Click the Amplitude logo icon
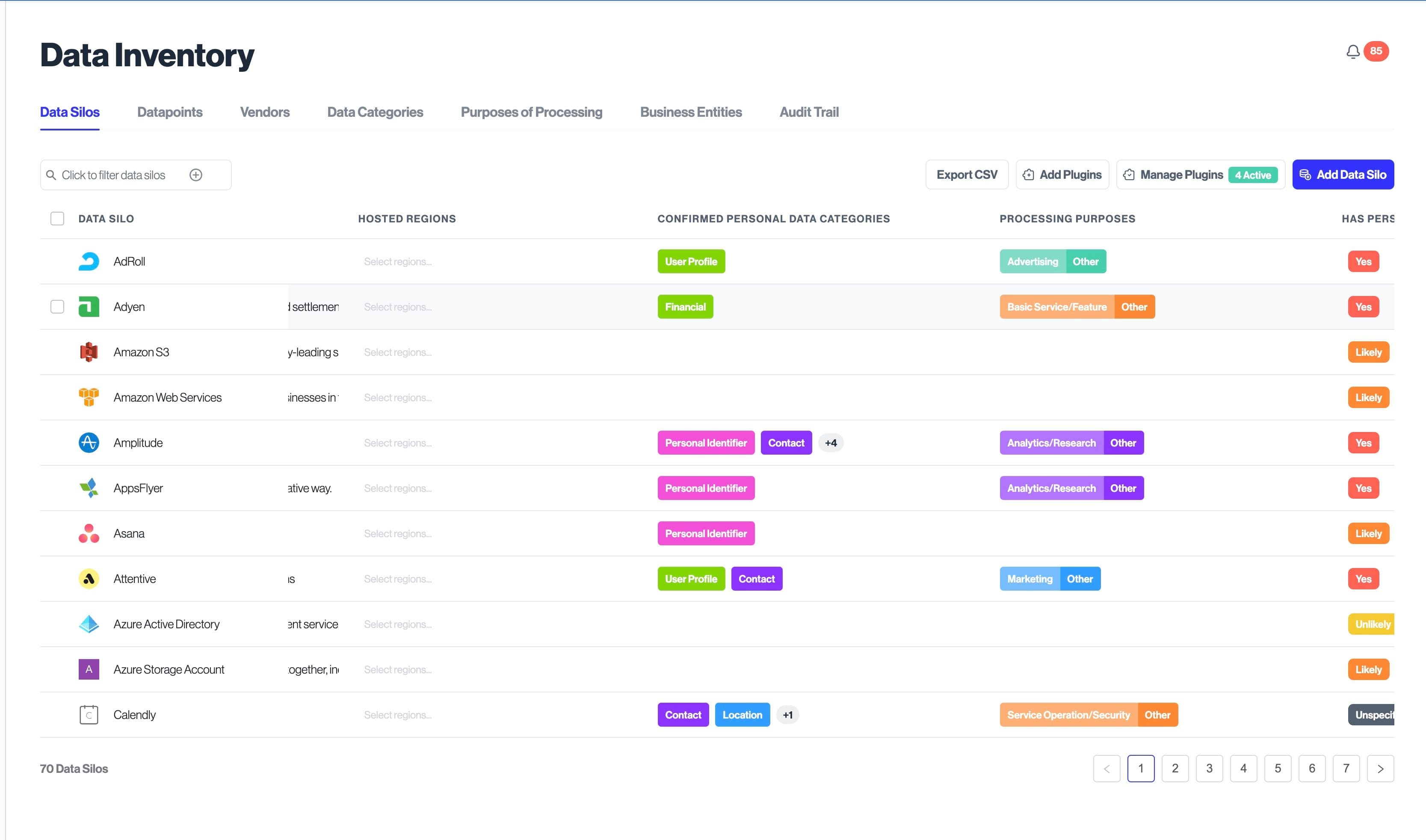Screen dimensions: 1426x840 pos(89,443)
